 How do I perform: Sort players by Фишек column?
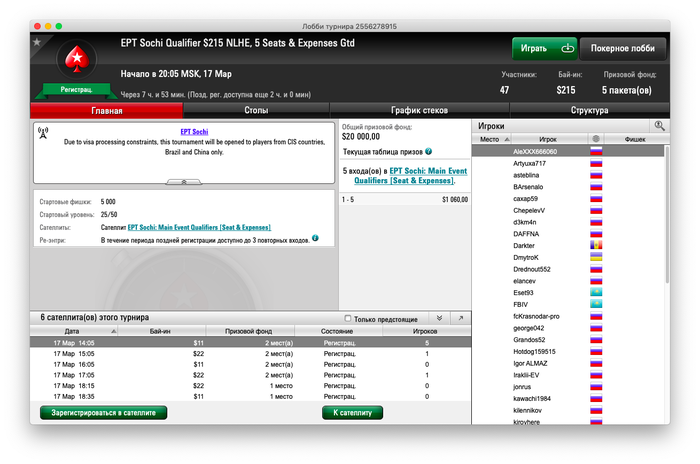pos(635,139)
